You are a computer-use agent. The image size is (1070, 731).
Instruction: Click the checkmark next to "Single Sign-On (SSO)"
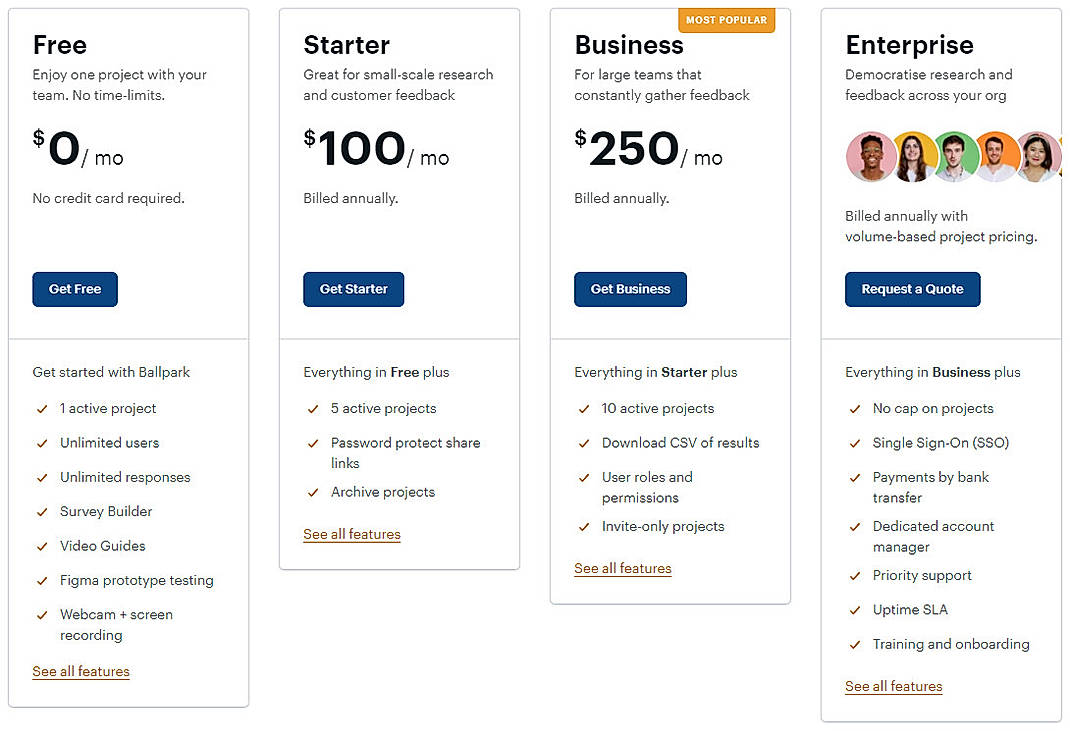pos(855,443)
